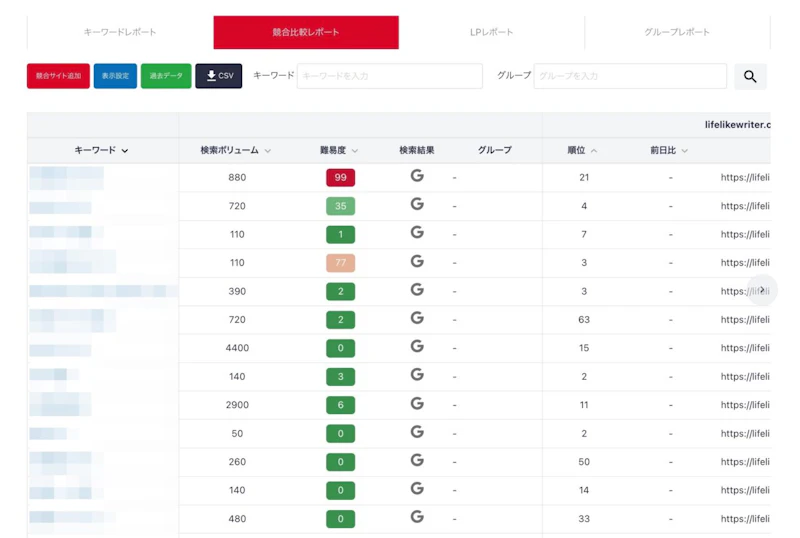The height and width of the screenshot is (538, 800).
Task: Focus the キーワードを入力 input field
Action: (x=389, y=76)
